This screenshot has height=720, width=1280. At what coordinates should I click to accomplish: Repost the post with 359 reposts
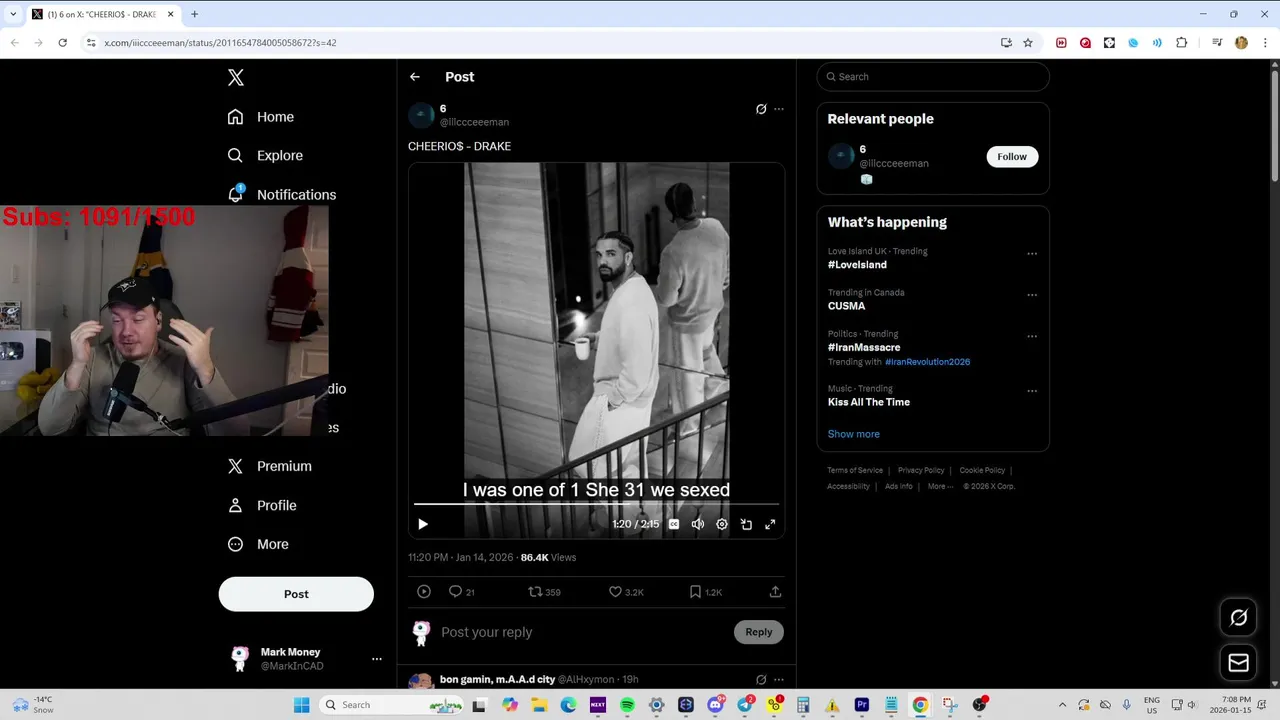[x=544, y=592]
